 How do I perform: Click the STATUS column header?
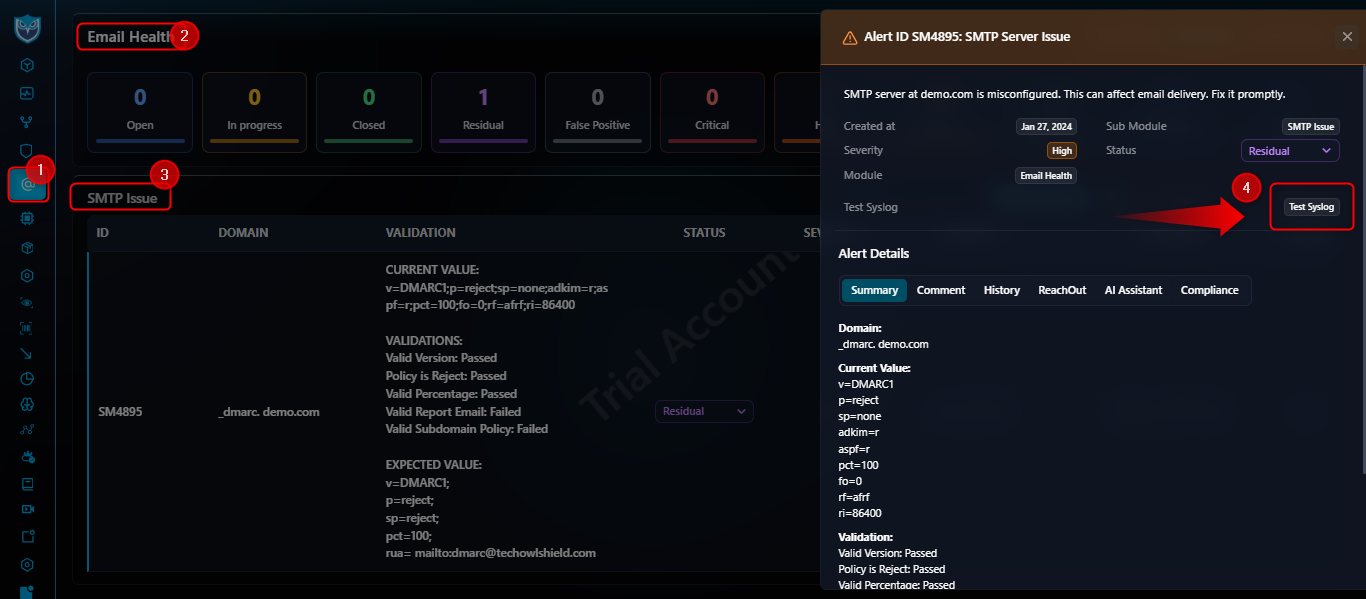pos(704,233)
